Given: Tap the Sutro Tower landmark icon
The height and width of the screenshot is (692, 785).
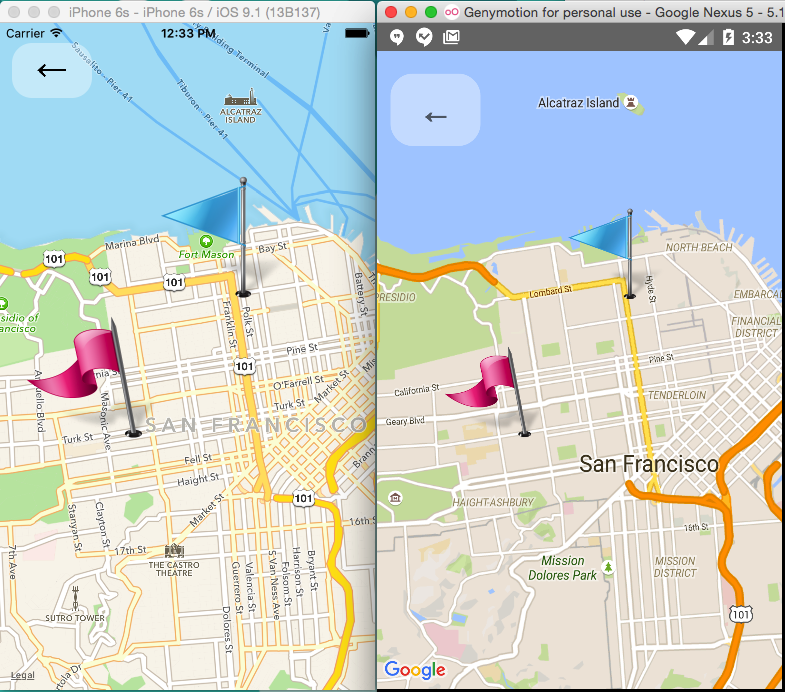Looking at the screenshot, I should coord(75,598).
